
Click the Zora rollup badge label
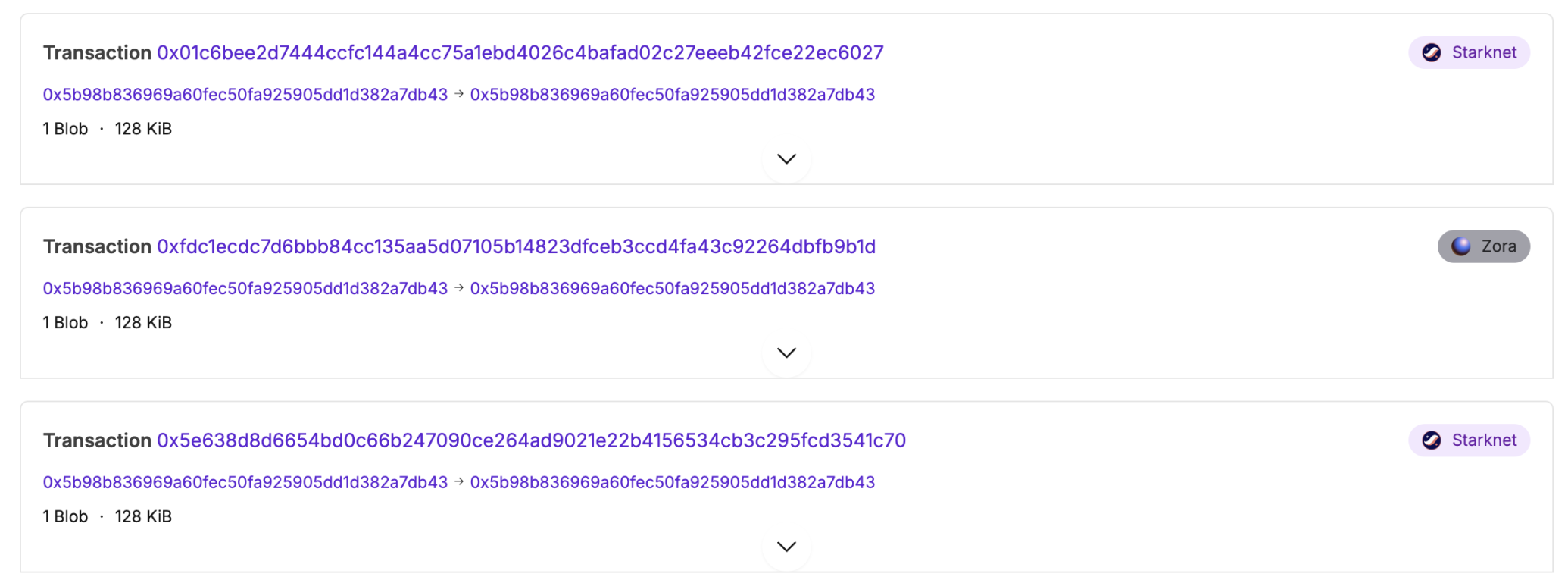[1483, 246]
